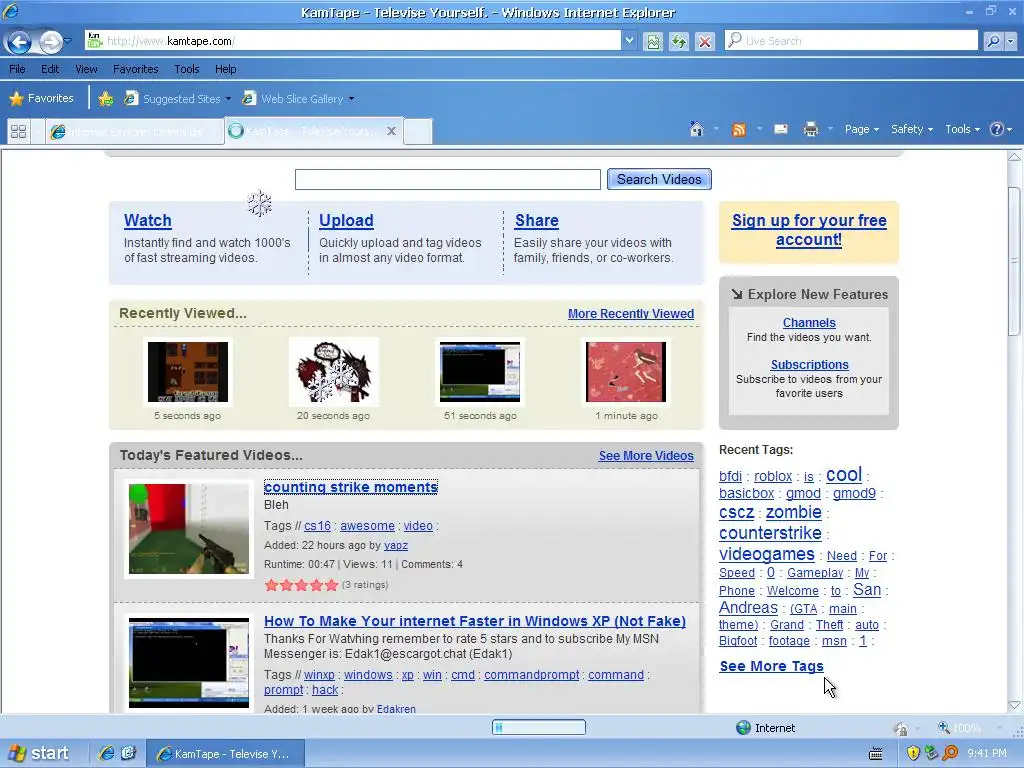1024x768 pixels.
Task: Click the orange magnifier tray icon
Action: coord(950,754)
